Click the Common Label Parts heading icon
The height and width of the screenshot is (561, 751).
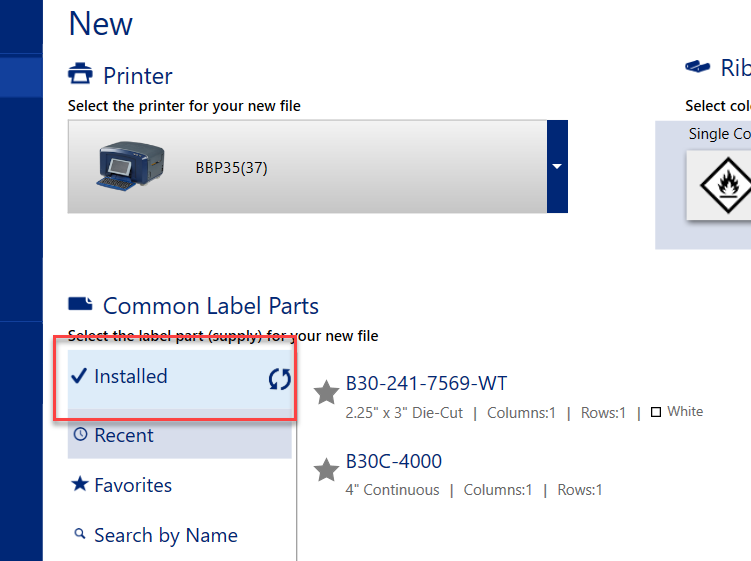tap(80, 304)
